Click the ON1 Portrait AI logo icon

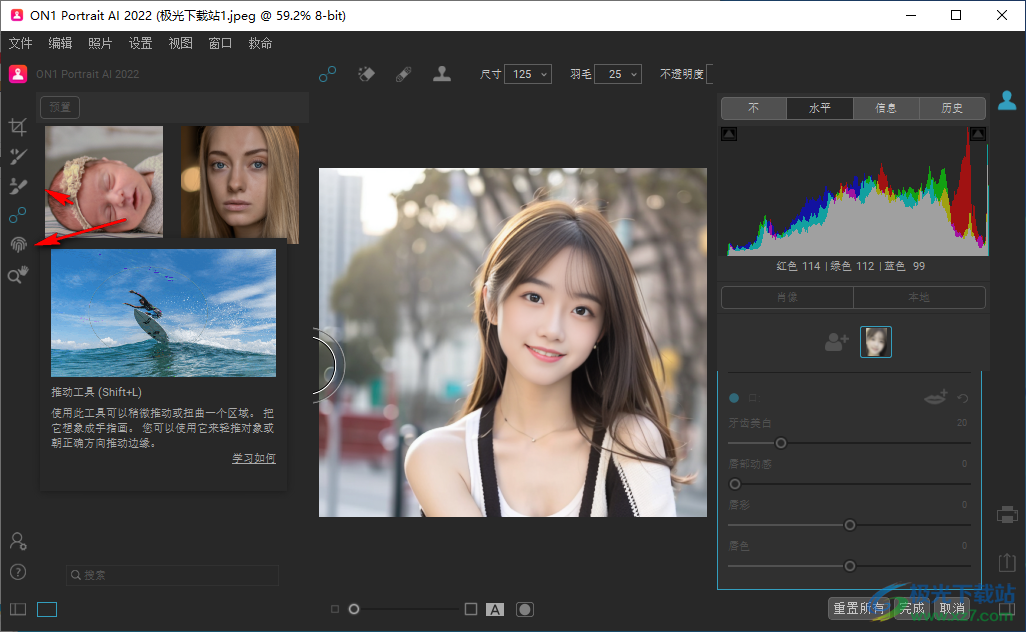pos(18,74)
